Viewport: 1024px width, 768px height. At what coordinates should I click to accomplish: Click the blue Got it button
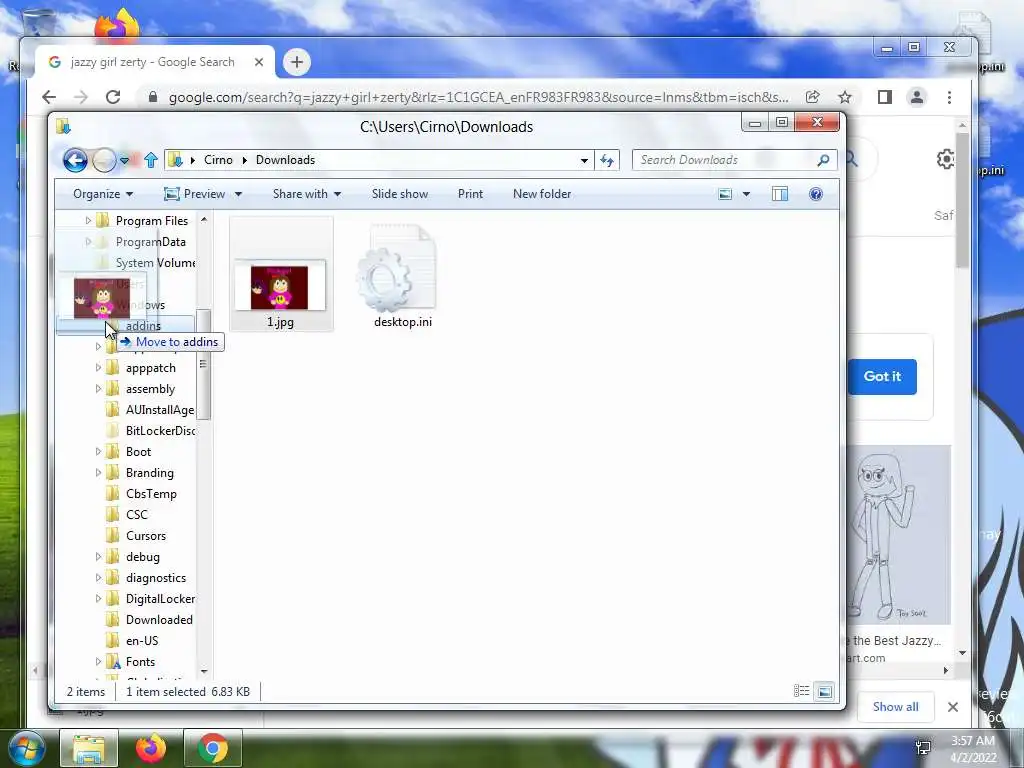point(882,376)
